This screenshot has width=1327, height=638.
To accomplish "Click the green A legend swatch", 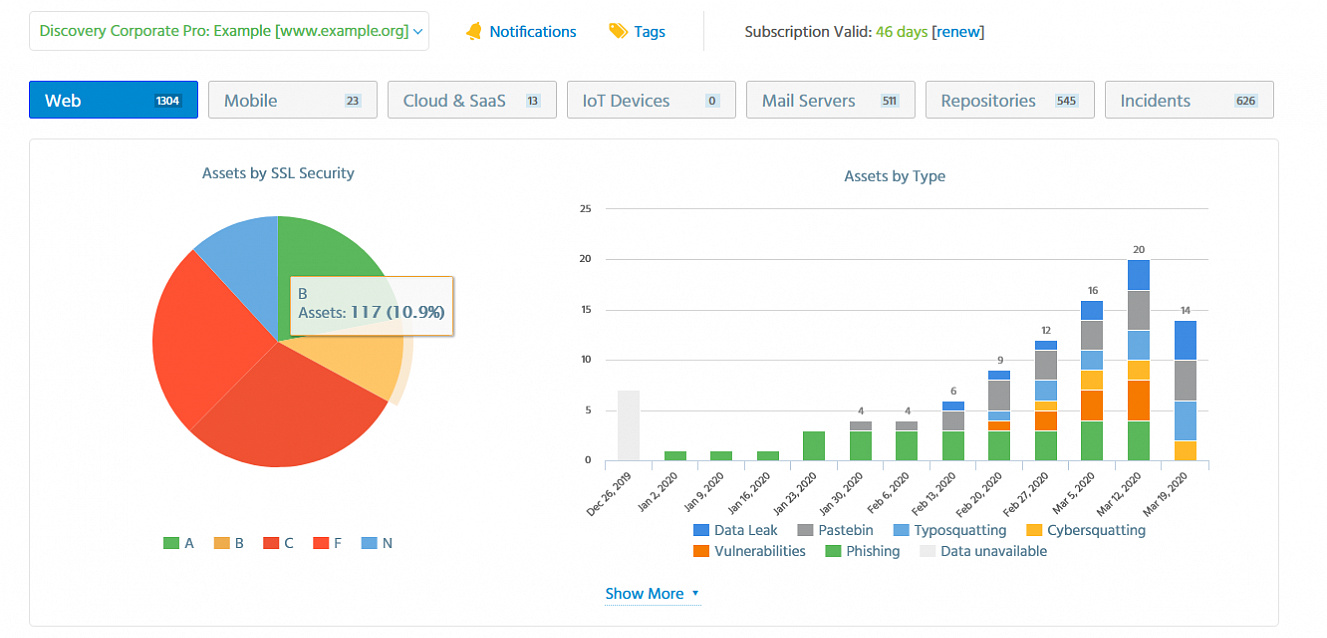I will 171,544.
